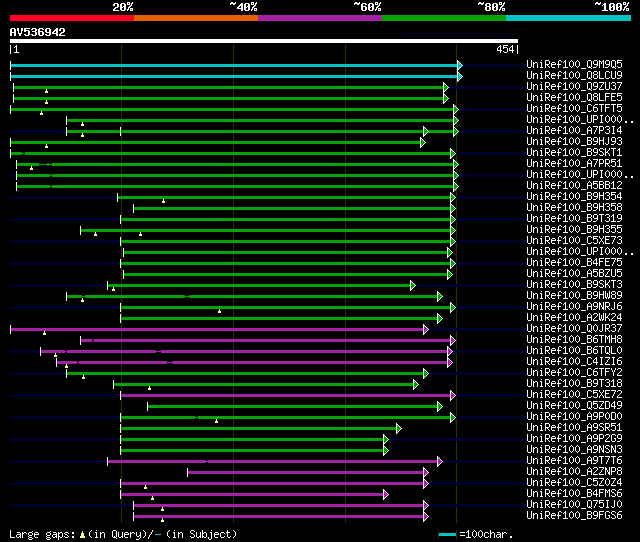
Task: Click the arrowhead ending the A9SR51 alignment
Action: (x=399, y=429)
